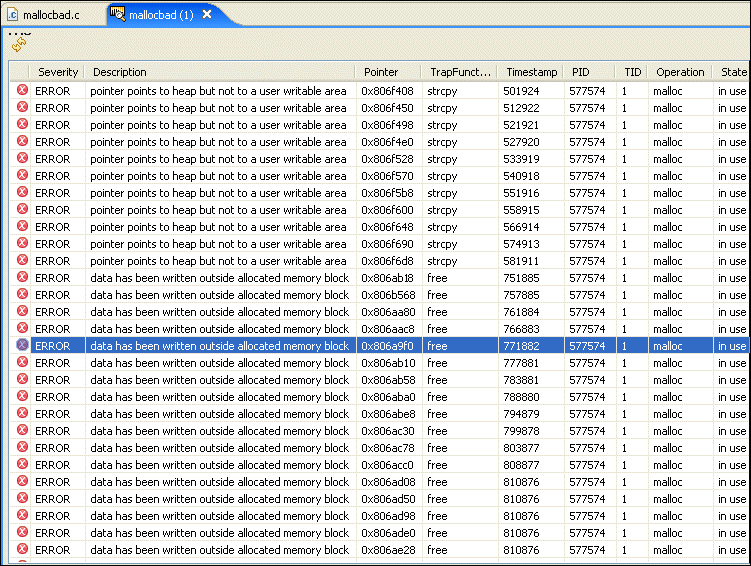This screenshot has height=566, width=751.
Task: Close the mallocbad (1) tab
Action: pos(207,15)
